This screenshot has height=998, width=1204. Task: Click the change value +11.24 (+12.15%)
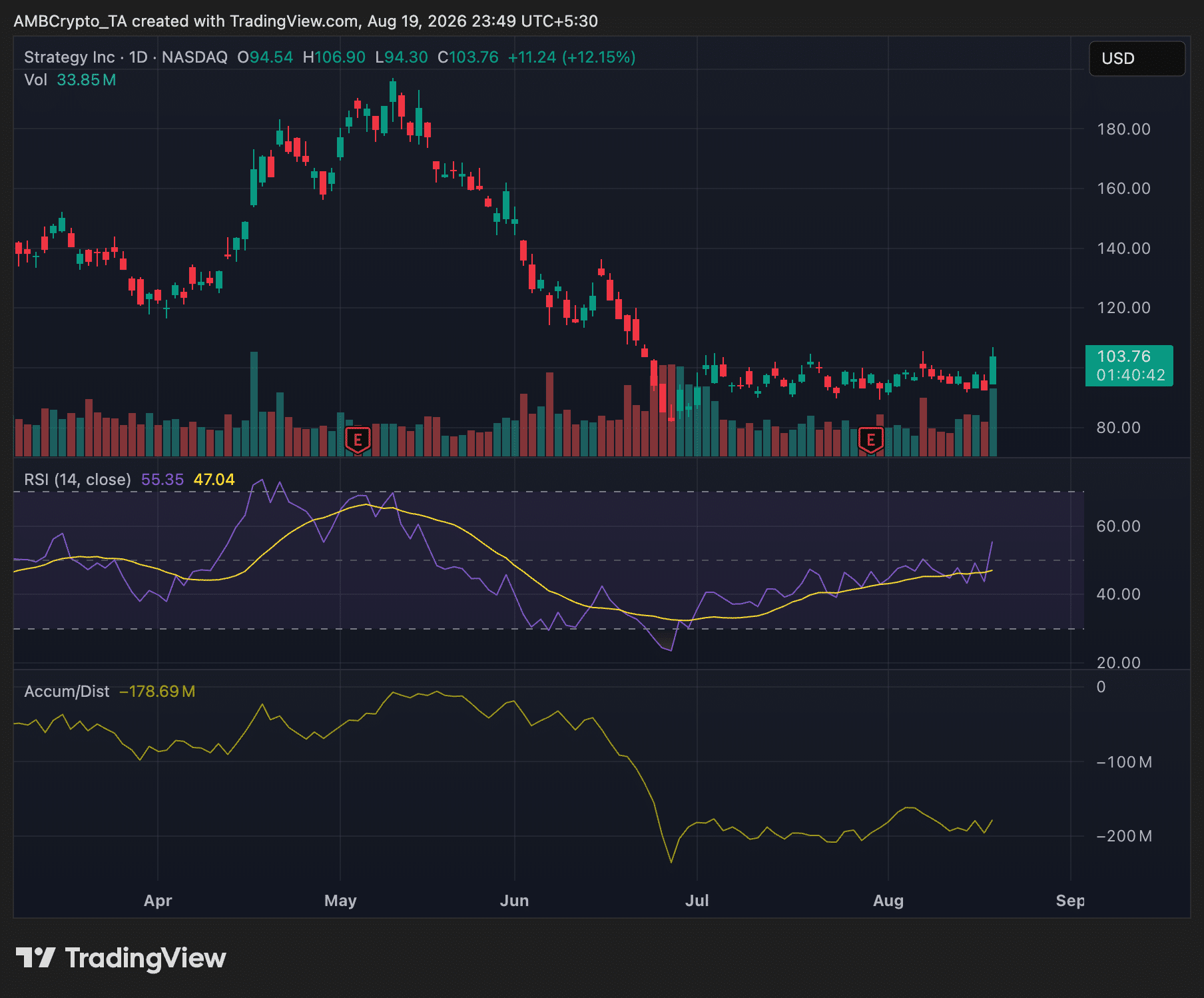(572, 57)
